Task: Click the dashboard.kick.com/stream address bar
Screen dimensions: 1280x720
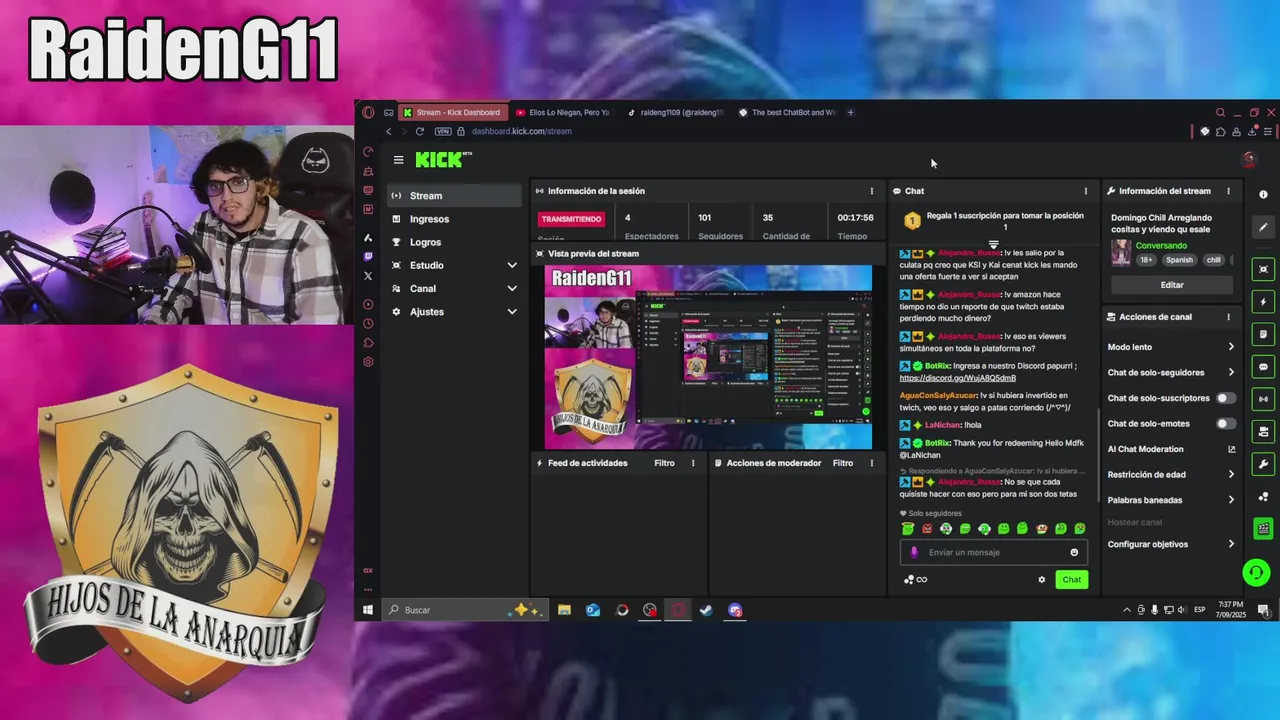Action: (x=522, y=131)
